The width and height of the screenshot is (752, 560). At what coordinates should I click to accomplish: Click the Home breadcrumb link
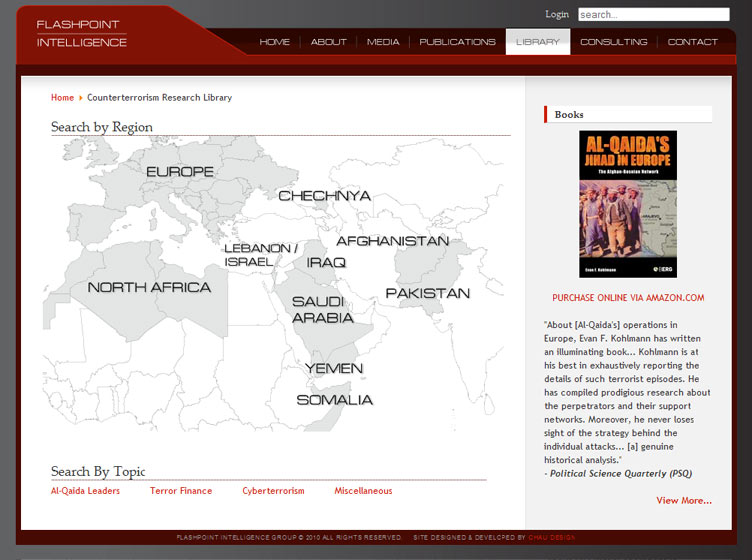62,98
